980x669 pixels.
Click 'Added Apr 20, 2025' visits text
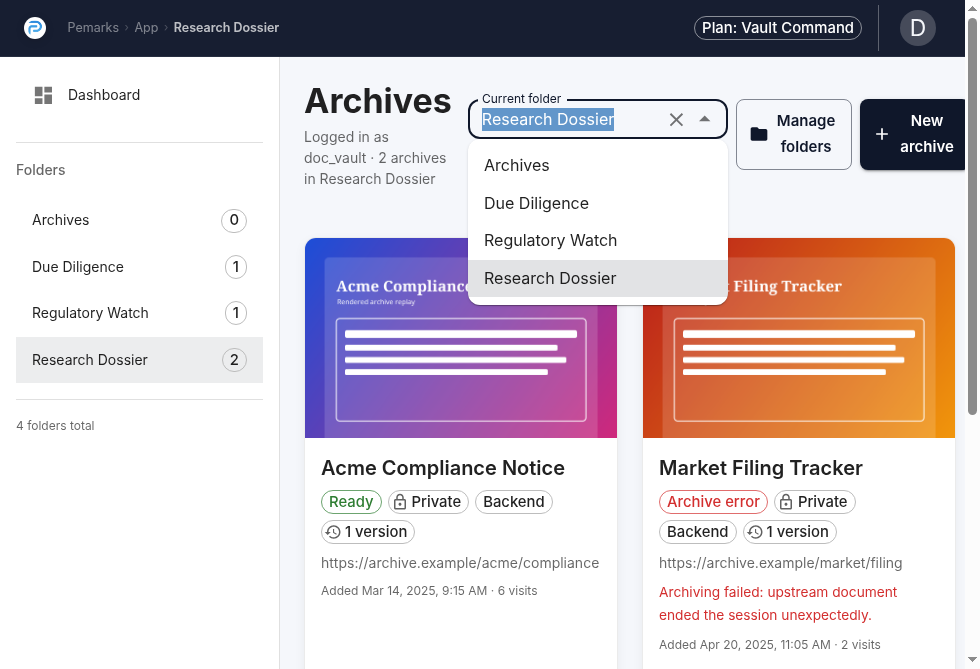pos(769,645)
